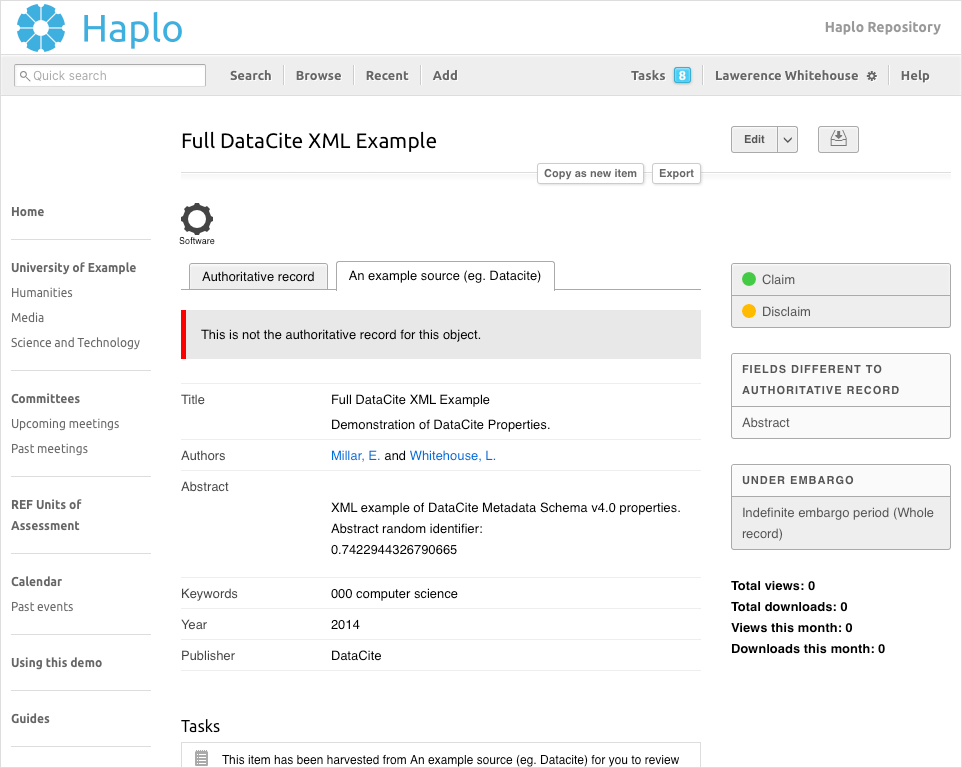The width and height of the screenshot is (962, 768).
Task: Open the Tasks count badge showing 8
Action: coord(682,75)
